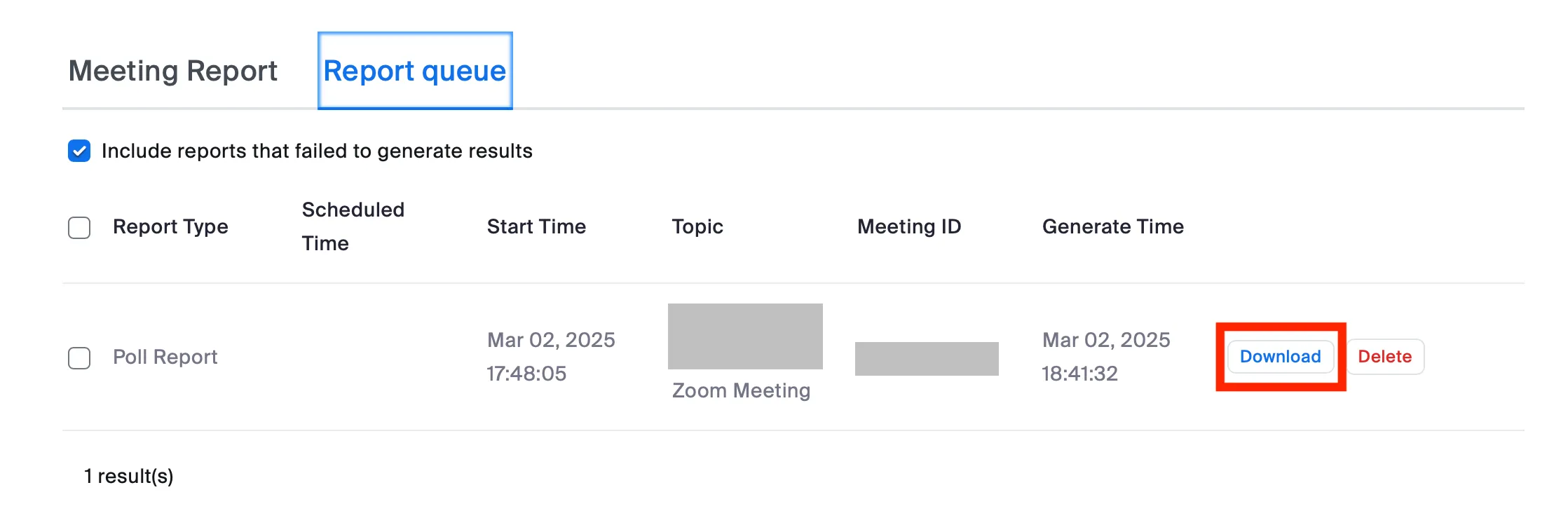Screen dimensions: 1568x518
Task: Click the Include reports that failed label
Action: click(317, 151)
